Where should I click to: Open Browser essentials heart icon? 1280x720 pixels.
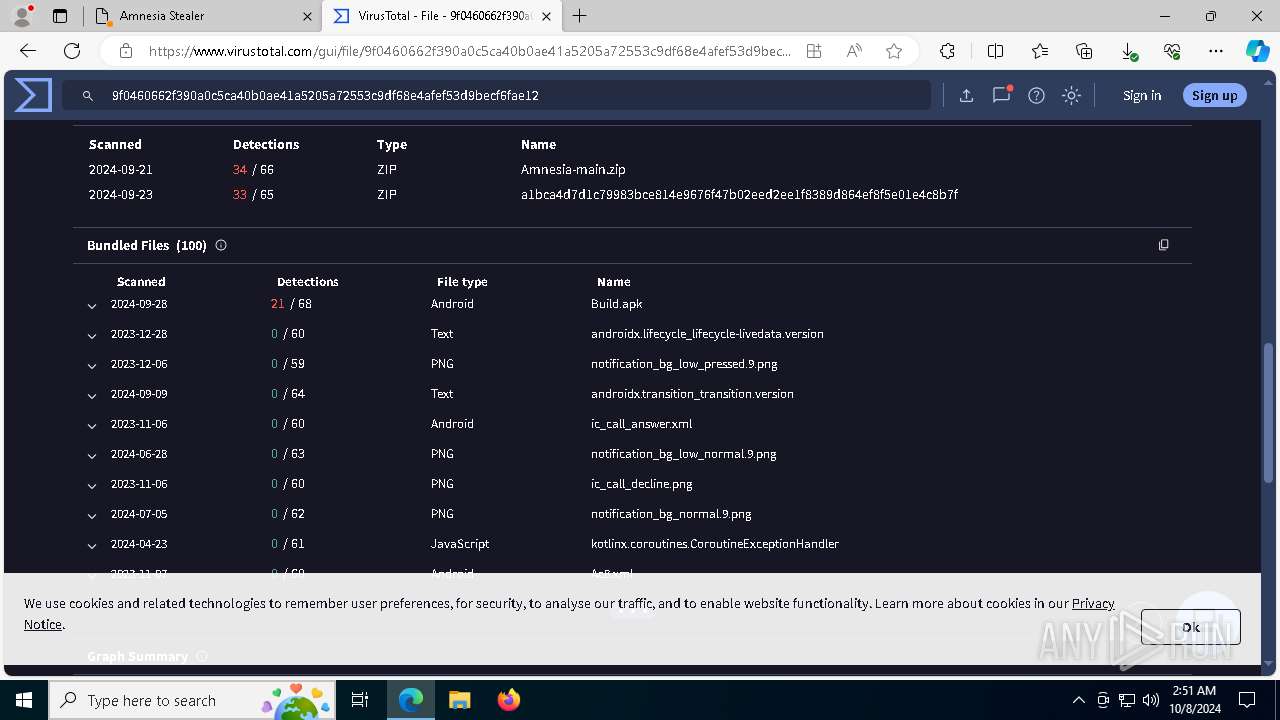coord(1172,51)
